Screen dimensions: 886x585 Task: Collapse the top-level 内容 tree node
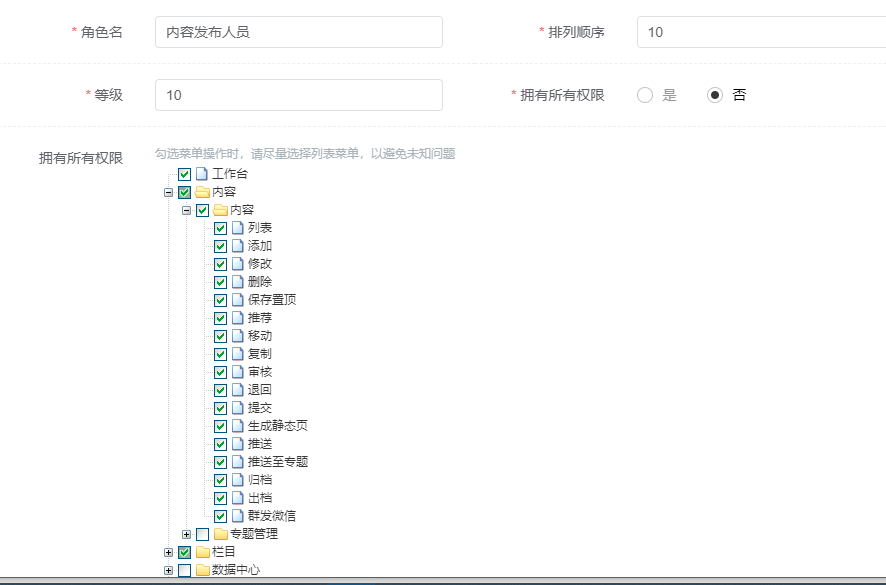coord(168,193)
